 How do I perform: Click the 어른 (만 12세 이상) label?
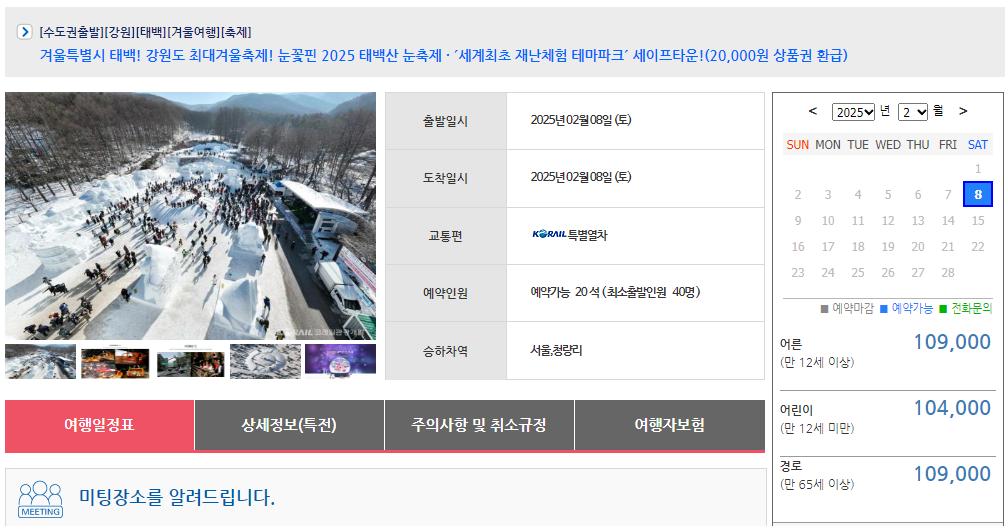817,353
